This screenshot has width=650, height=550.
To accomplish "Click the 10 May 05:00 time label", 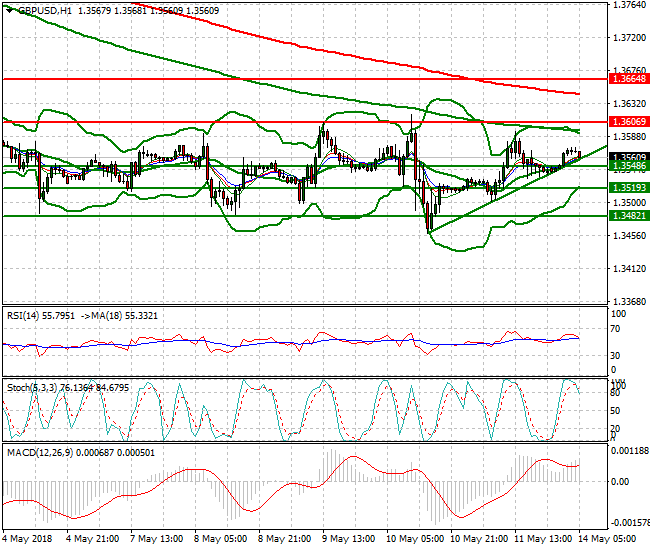I will click(x=415, y=539).
